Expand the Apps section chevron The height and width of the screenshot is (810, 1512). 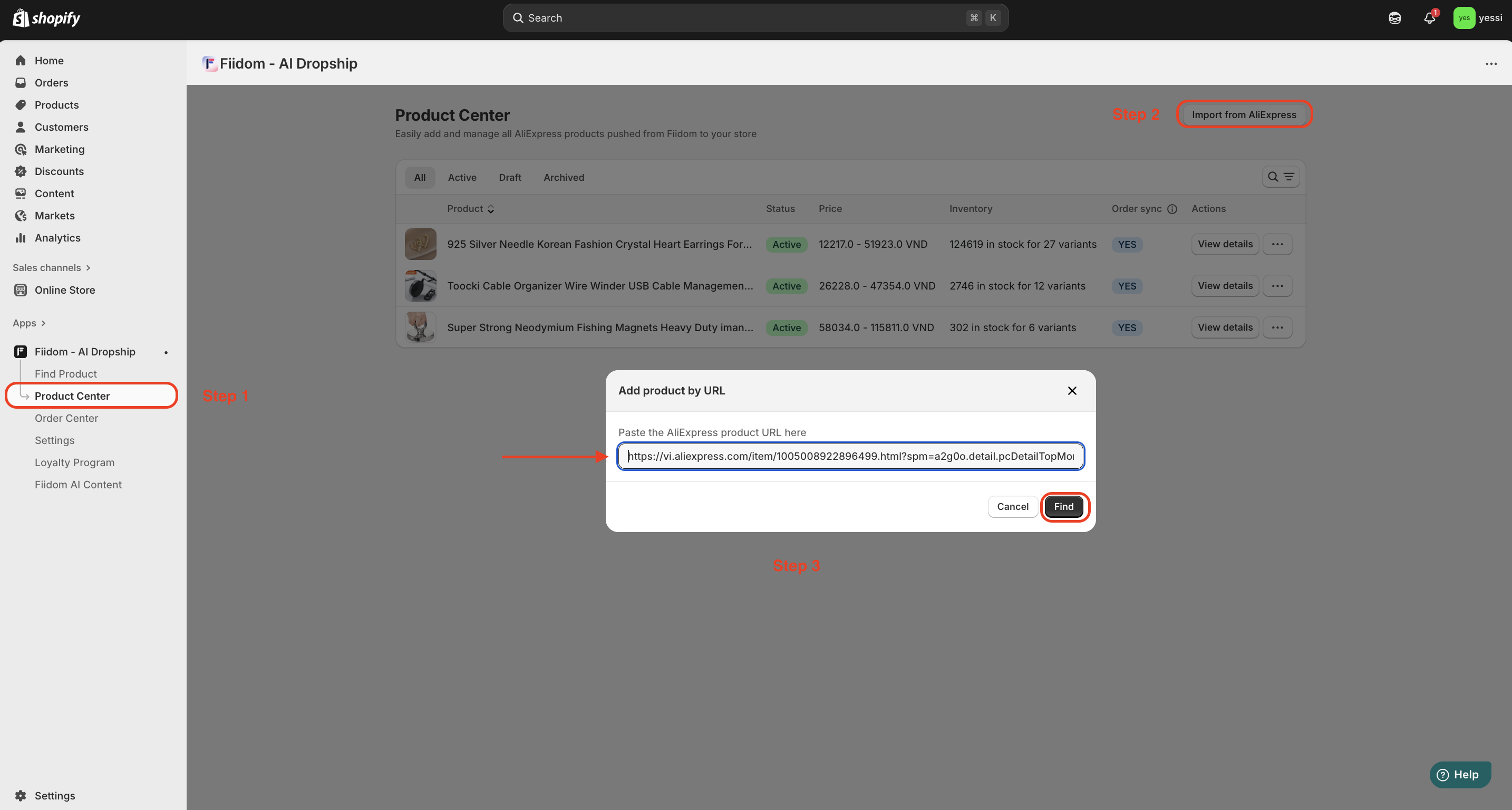coord(43,323)
